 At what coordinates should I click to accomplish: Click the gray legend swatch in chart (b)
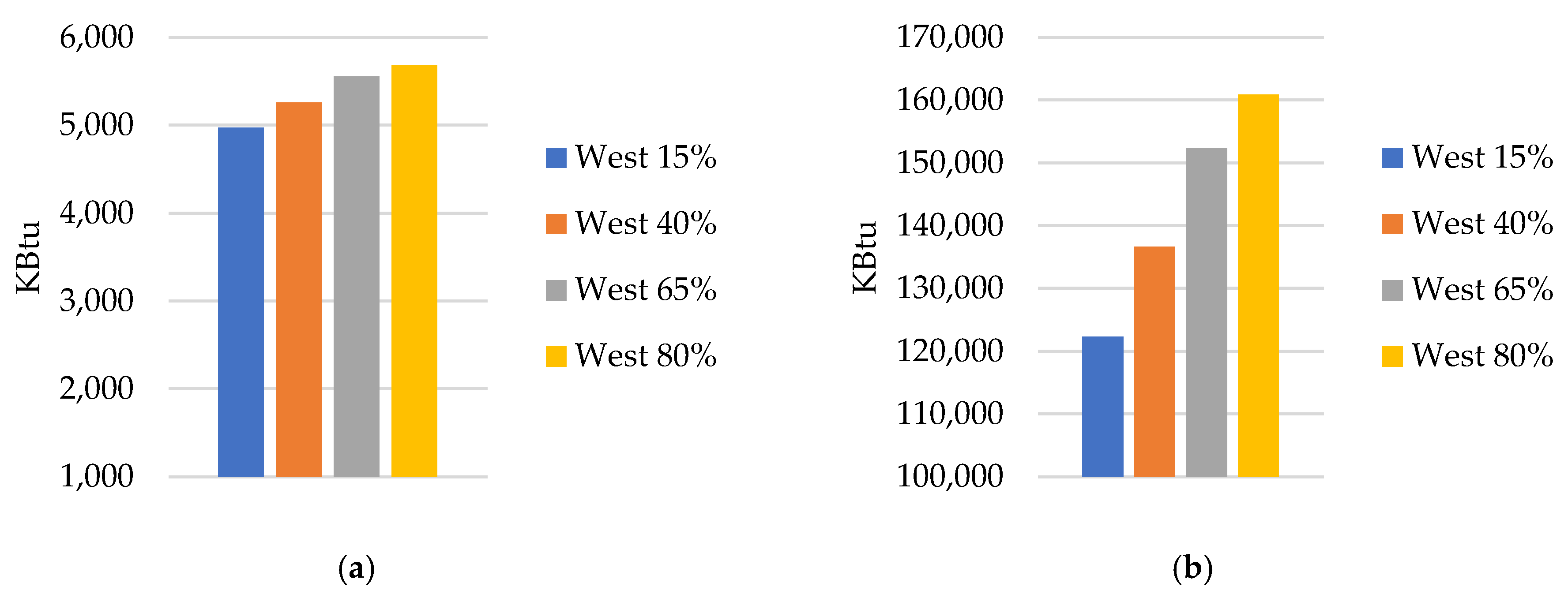[1392, 290]
